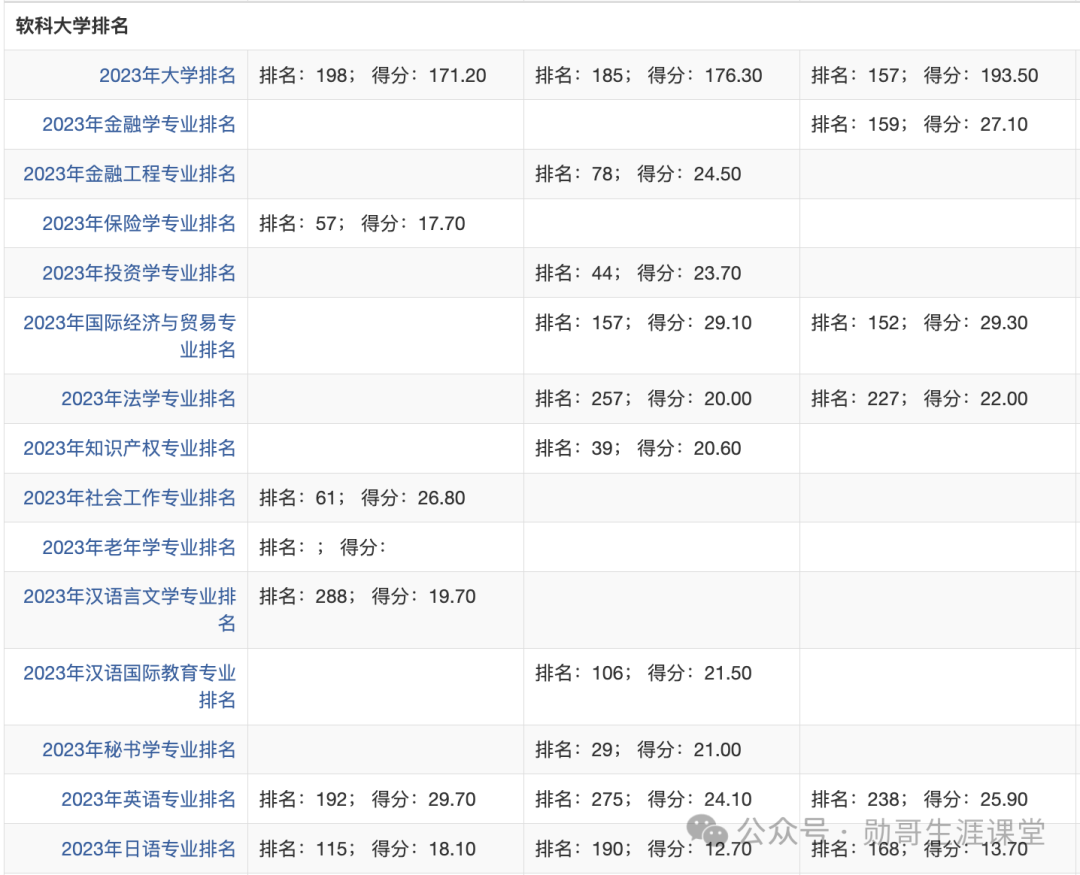The width and height of the screenshot is (1080, 875).
Task: Open the 2023年知识产权专业排名 link
Action: pos(129,449)
